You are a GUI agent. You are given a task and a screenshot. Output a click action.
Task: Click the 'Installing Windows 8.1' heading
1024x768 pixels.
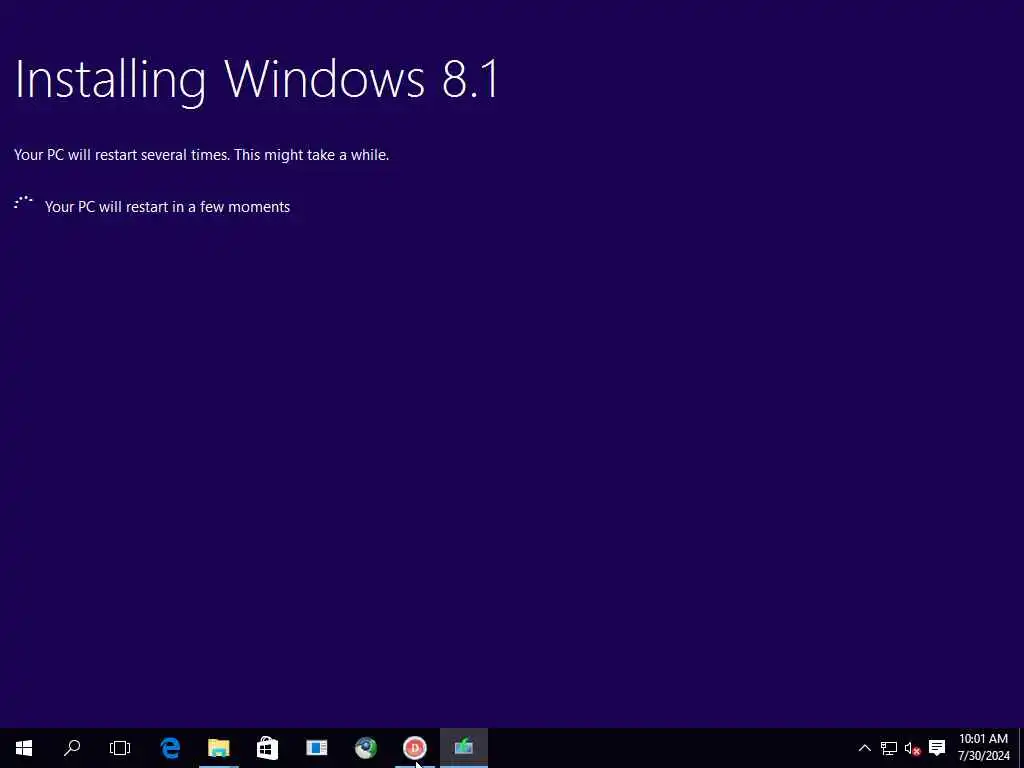(257, 80)
